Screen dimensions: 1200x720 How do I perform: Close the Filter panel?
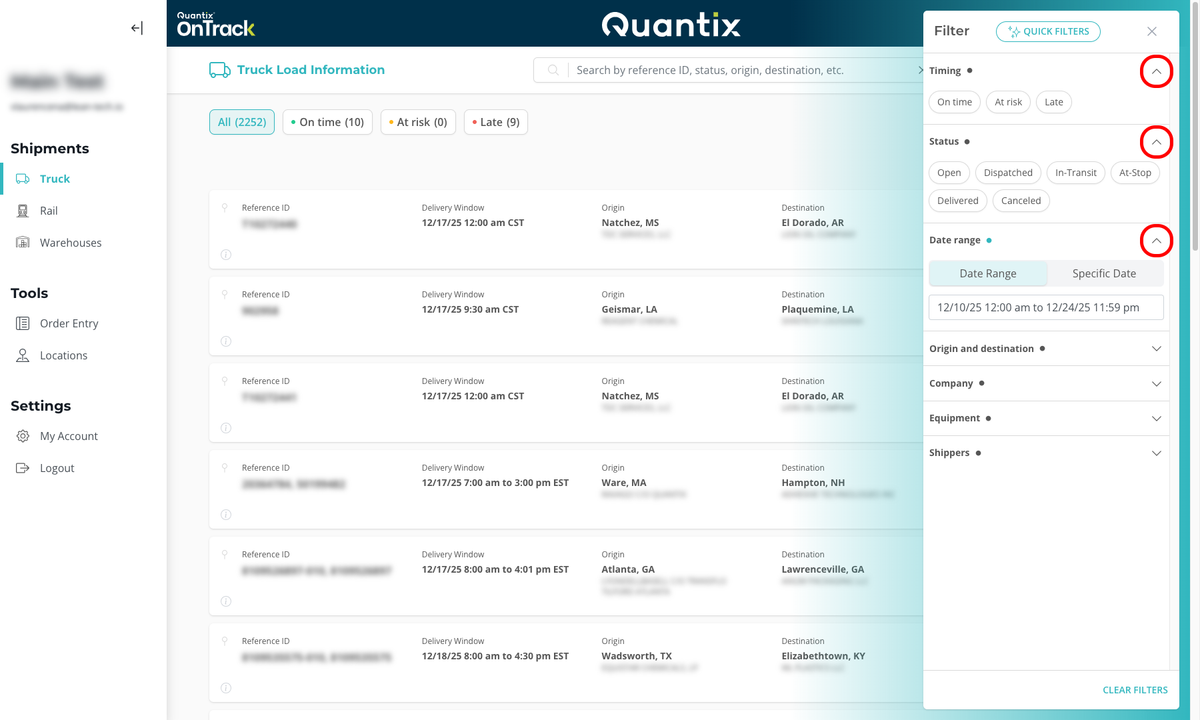1152,31
